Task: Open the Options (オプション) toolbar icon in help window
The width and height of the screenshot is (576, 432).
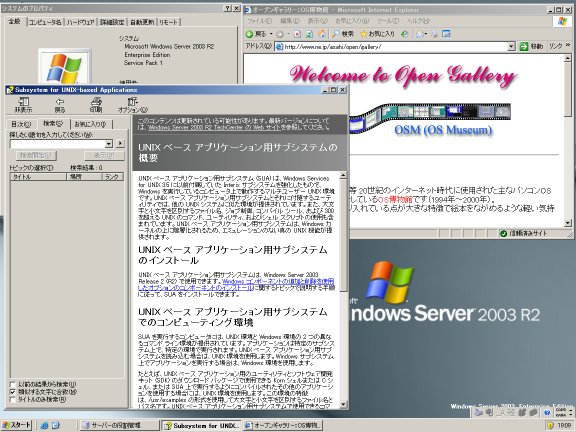Action: click(x=133, y=105)
